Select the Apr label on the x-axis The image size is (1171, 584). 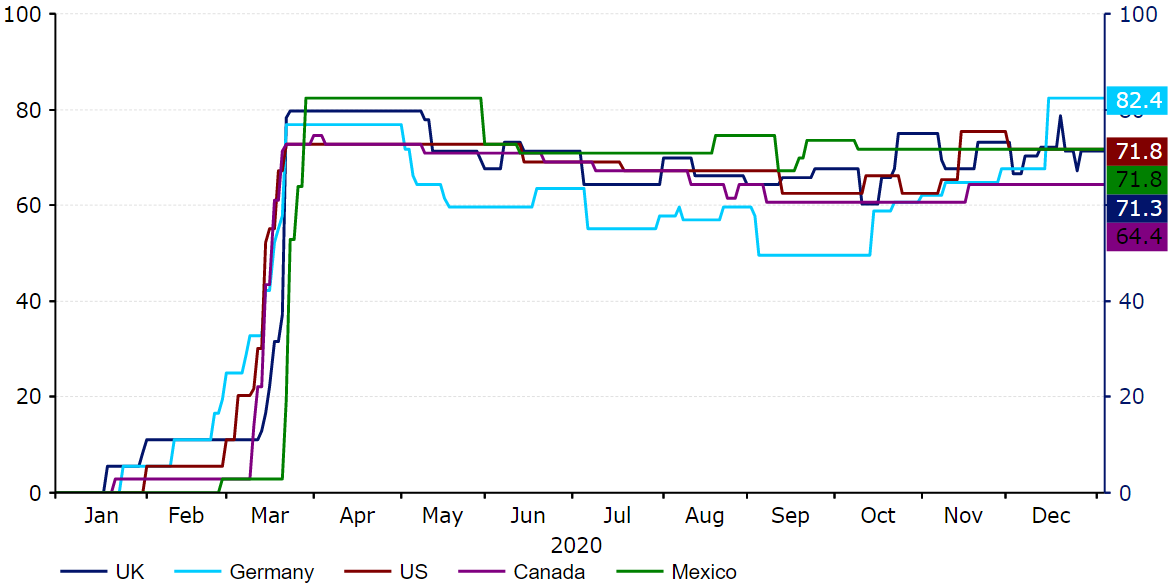click(x=357, y=516)
